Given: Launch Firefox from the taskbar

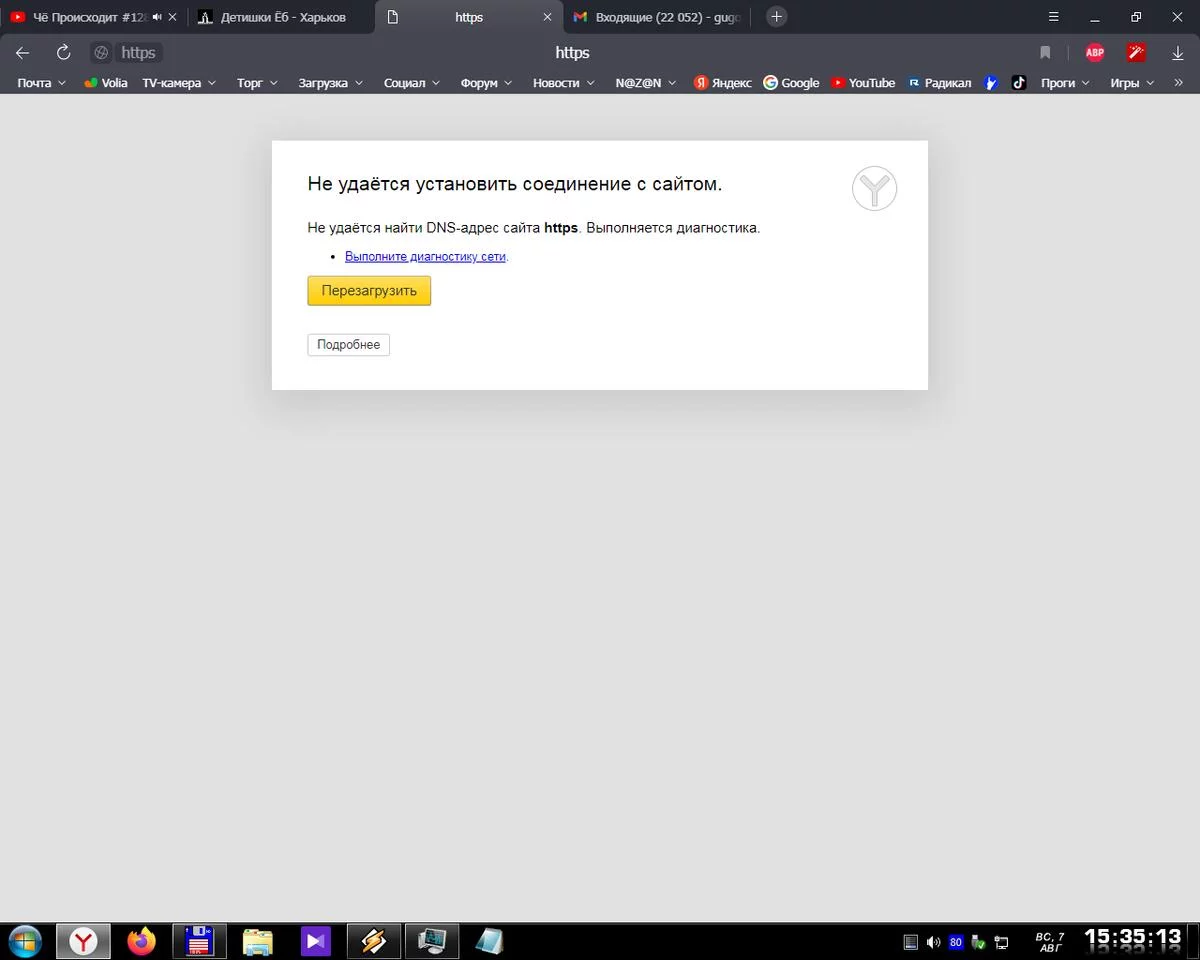Looking at the screenshot, I should [142, 941].
